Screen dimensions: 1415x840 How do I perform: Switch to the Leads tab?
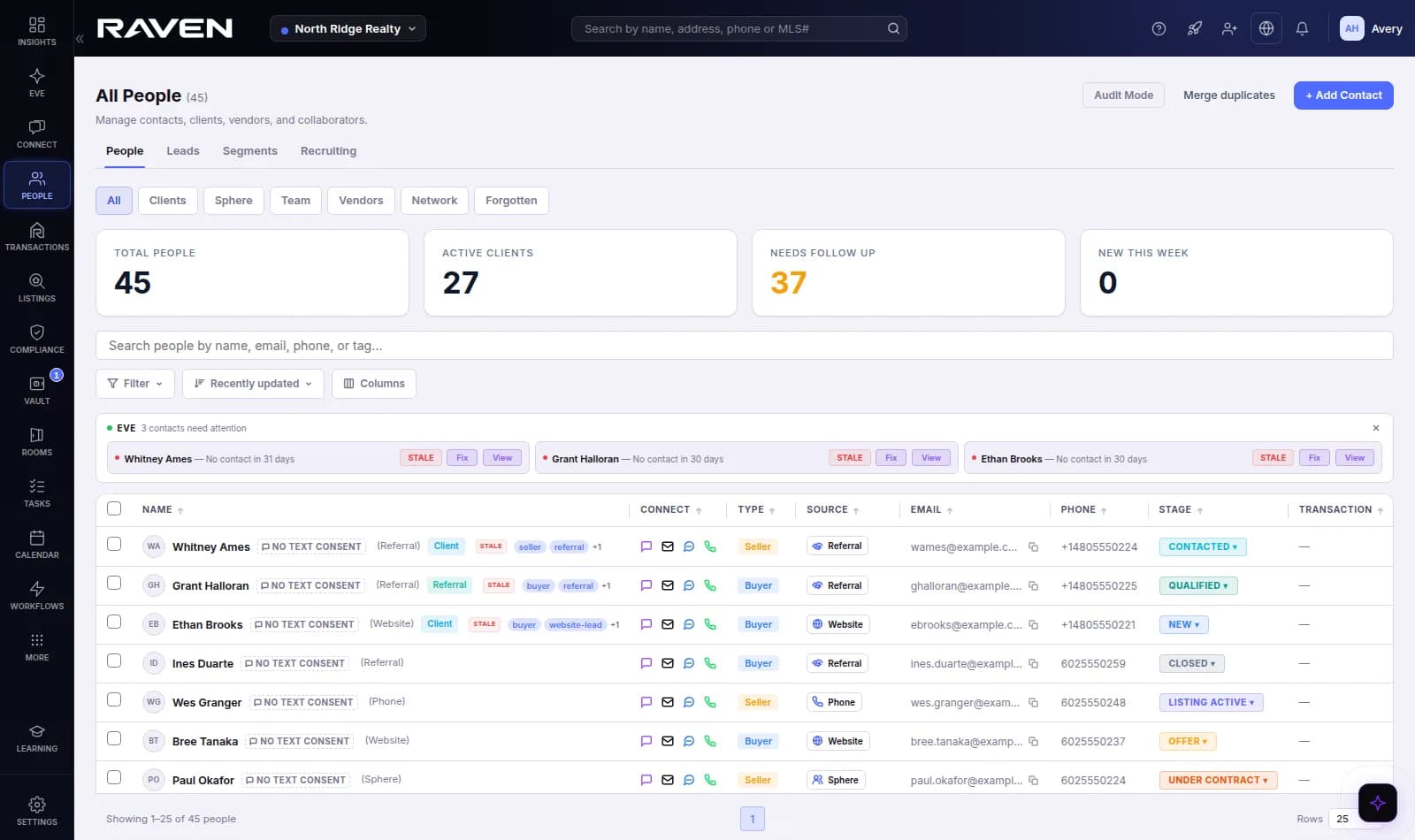[183, 151]
